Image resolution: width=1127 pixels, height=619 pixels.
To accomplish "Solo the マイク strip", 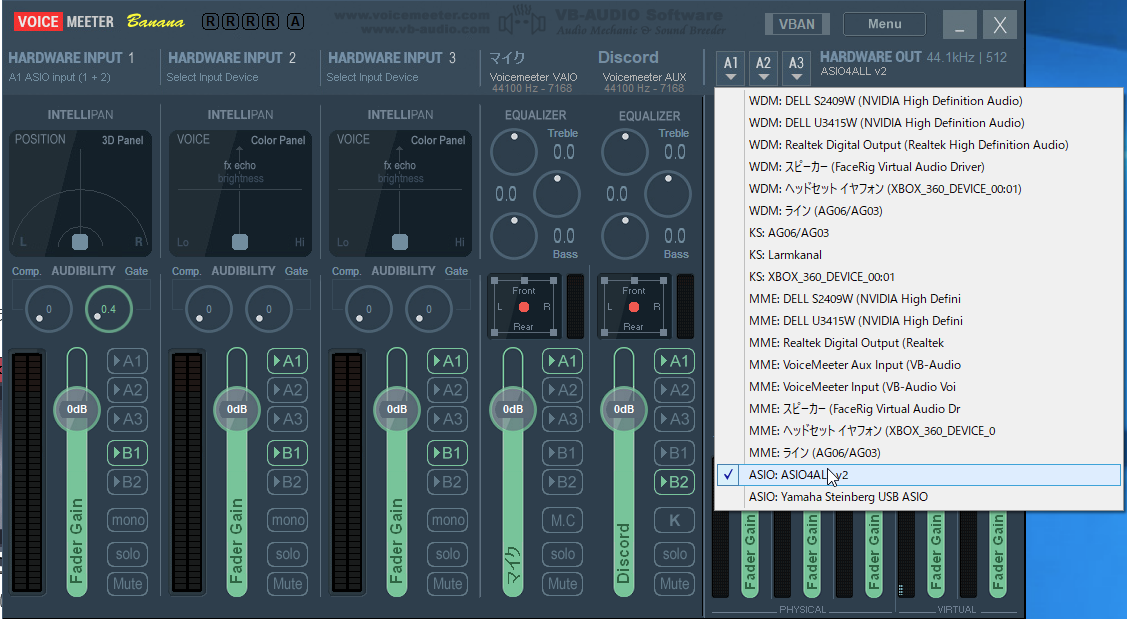I will (562, 554).
